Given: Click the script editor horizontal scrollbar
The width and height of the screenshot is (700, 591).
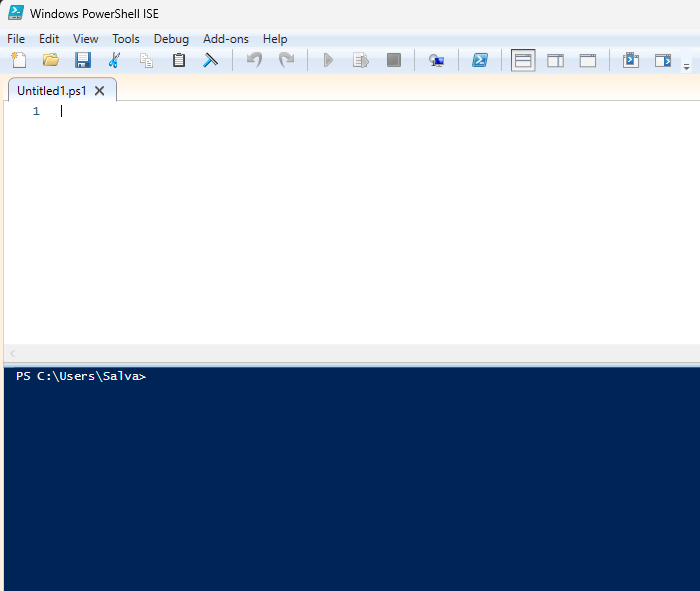Looking at the screenshot, I should (x=350, y=354).
